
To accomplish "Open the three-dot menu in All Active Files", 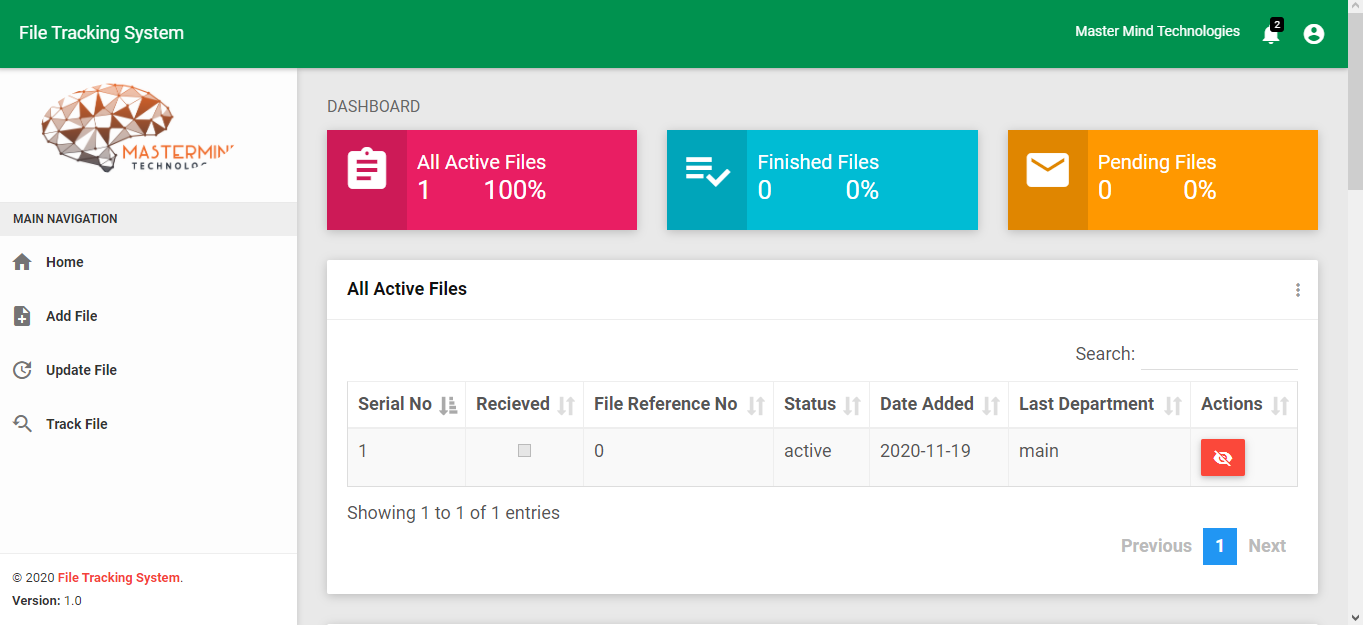I will coord(1298,290).
